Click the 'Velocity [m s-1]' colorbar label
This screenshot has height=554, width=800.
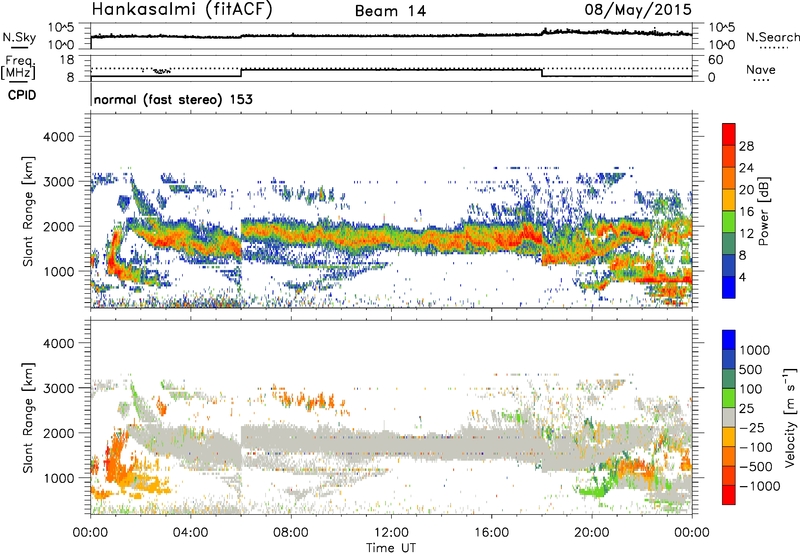(x=790, y=417)
